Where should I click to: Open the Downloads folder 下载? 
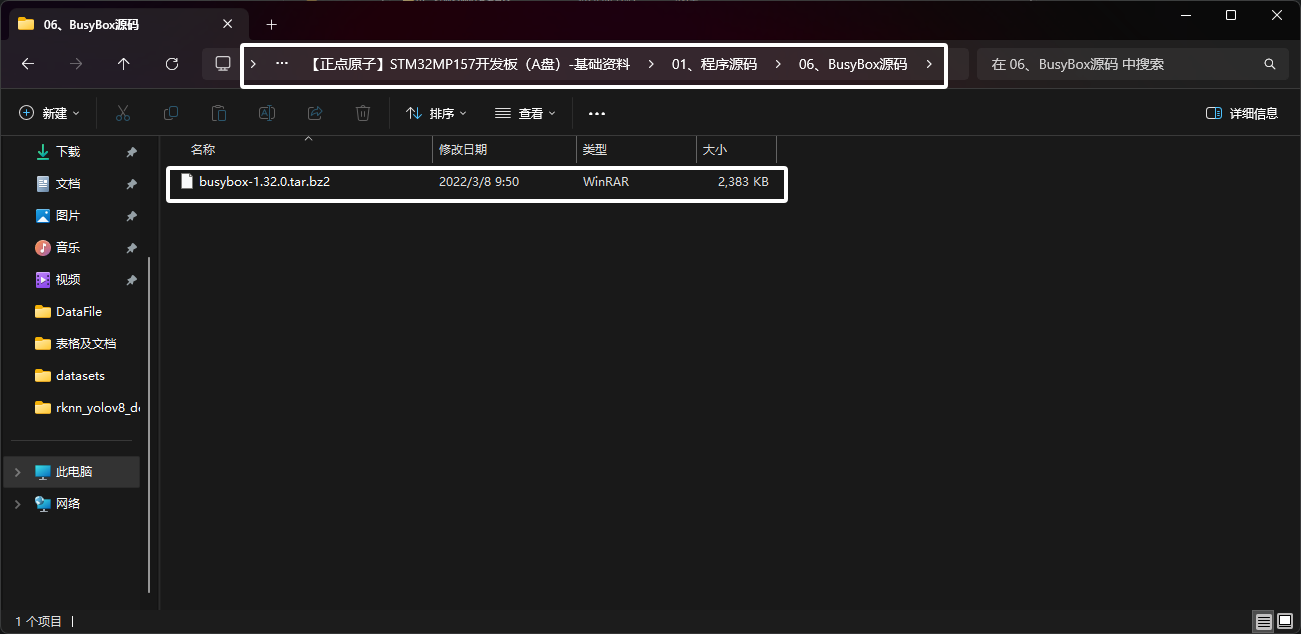[68, 152]
